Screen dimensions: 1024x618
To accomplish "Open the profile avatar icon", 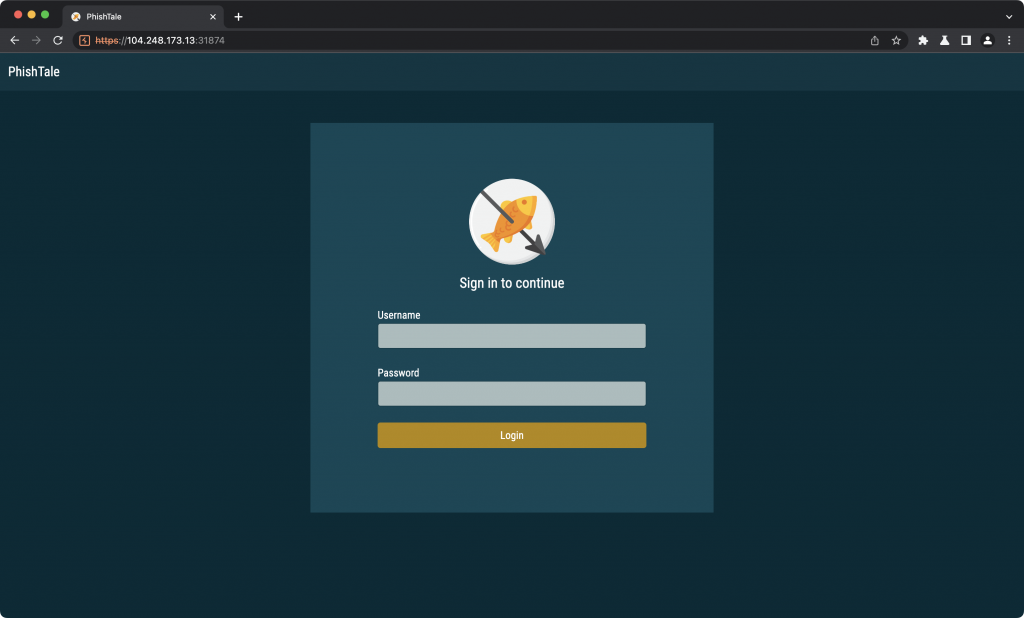I will pos(987,41).
